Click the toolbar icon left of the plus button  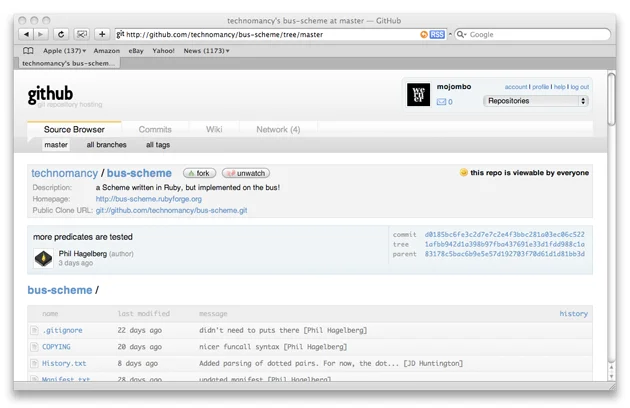82,35
